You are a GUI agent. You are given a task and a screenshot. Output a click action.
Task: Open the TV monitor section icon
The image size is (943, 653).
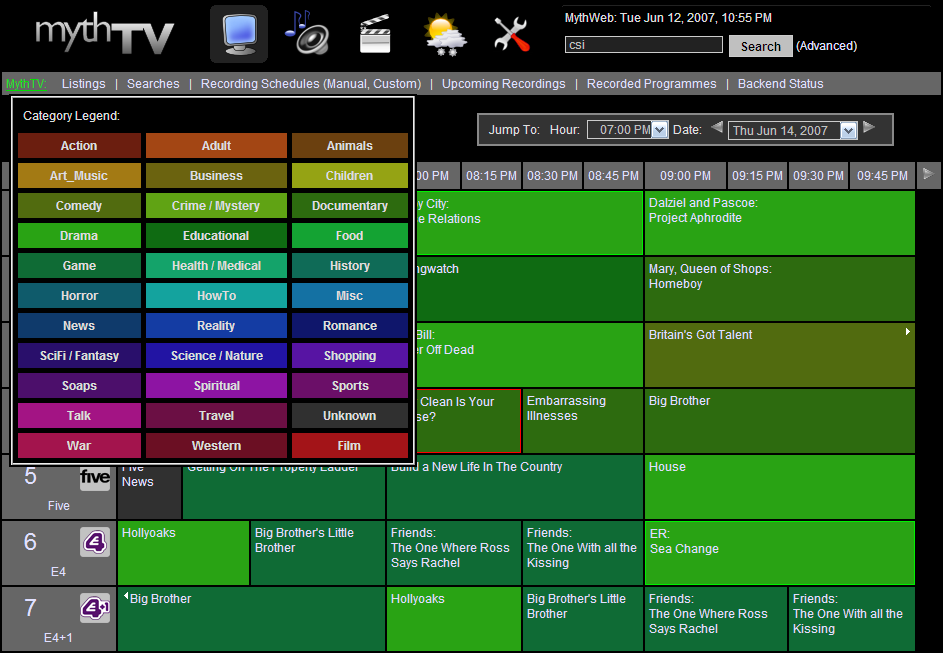point(239,34)
